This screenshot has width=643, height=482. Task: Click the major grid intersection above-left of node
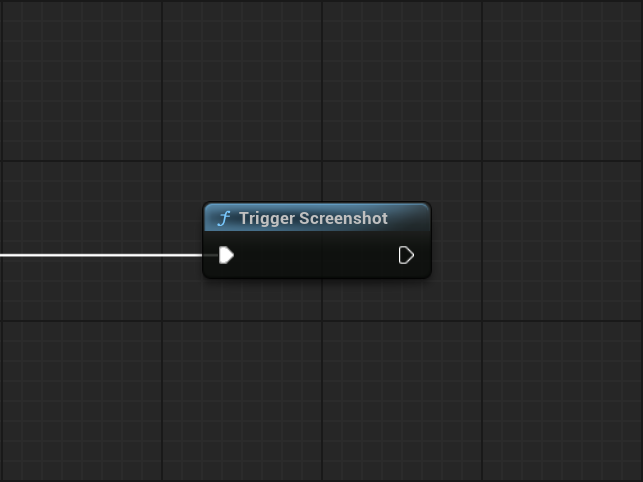[162, 161]
